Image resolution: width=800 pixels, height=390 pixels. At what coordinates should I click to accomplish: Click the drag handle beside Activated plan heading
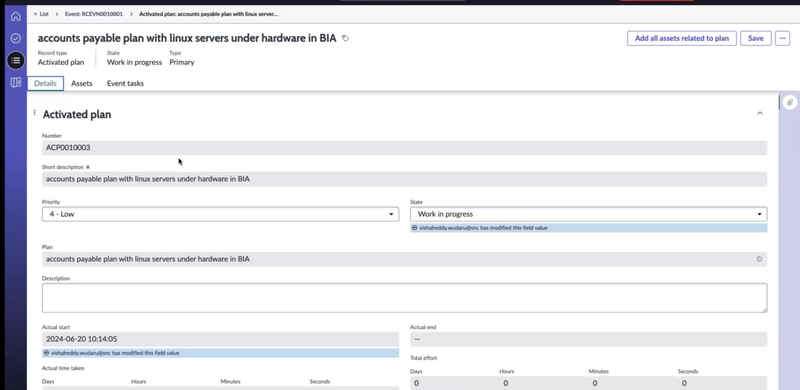pyautogui.click(x=35, y=112)
